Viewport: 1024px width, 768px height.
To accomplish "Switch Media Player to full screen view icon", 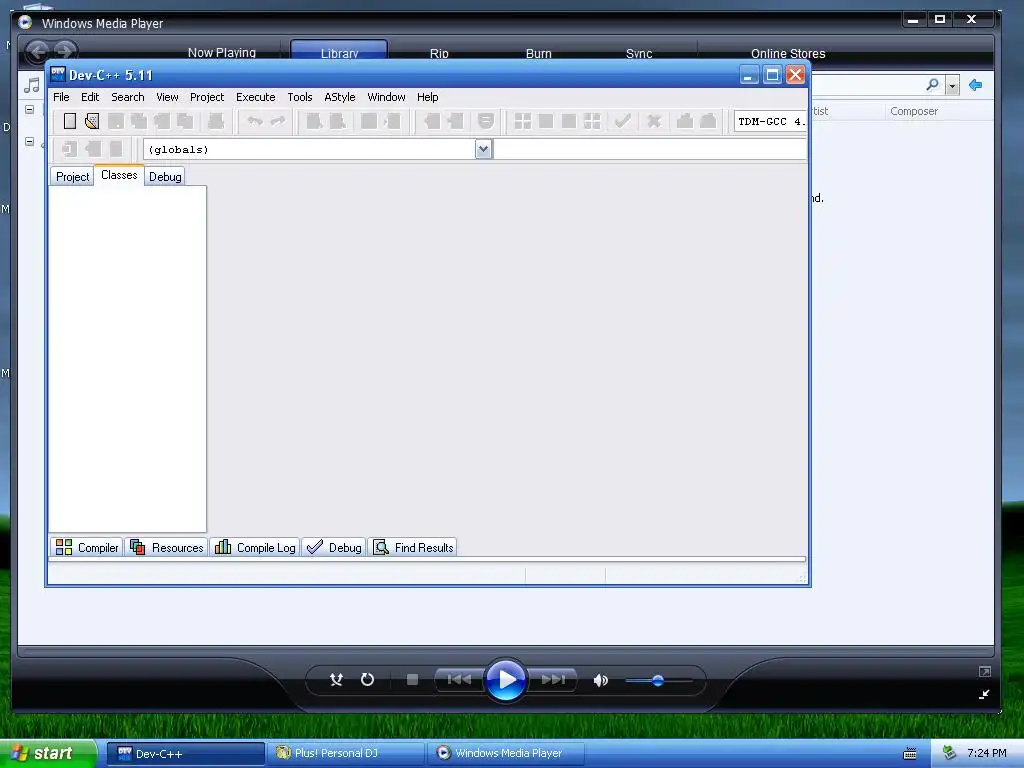I will (985, 671).
